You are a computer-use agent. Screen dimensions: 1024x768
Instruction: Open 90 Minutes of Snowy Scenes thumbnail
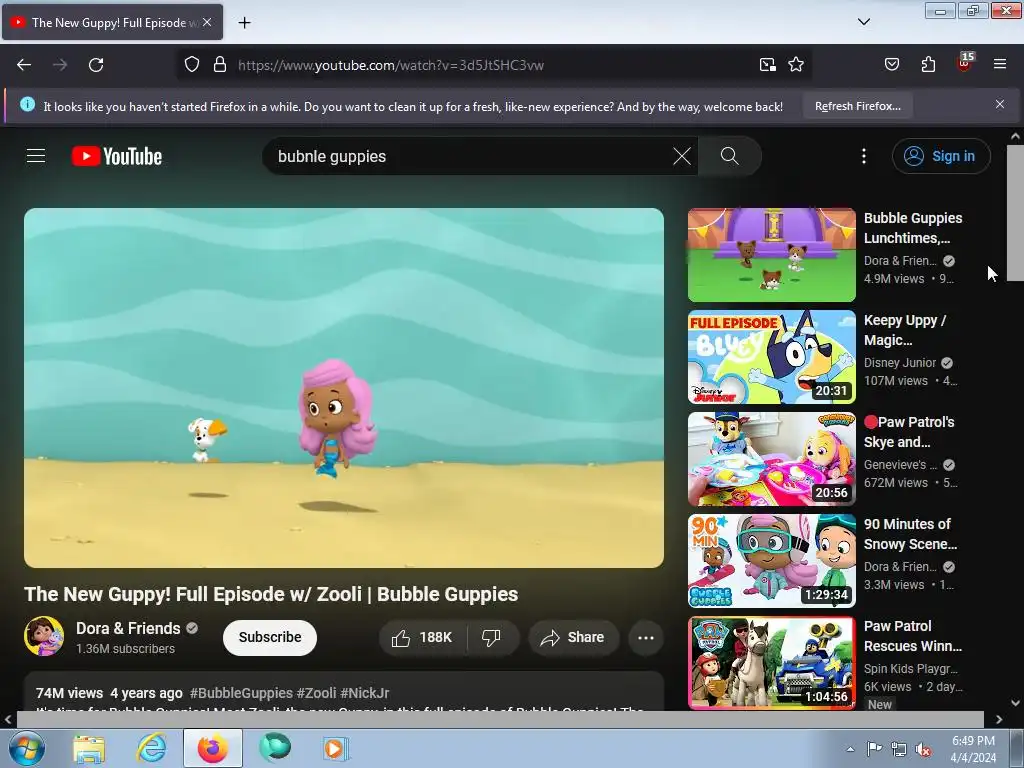771,561
